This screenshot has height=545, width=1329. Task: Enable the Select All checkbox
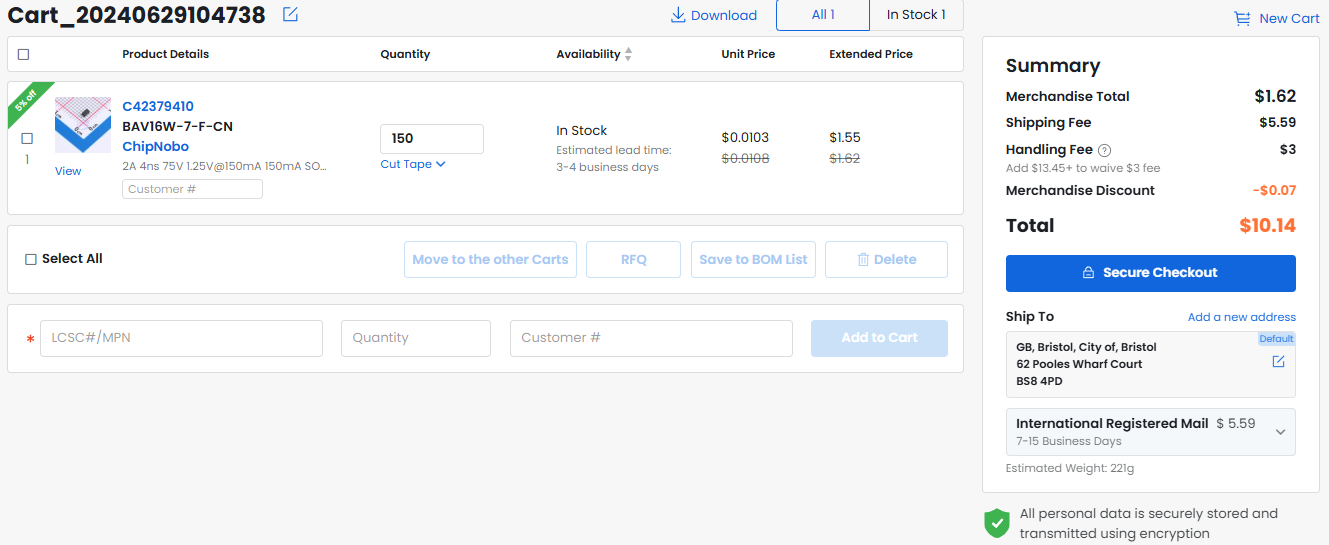coord(31,259)
